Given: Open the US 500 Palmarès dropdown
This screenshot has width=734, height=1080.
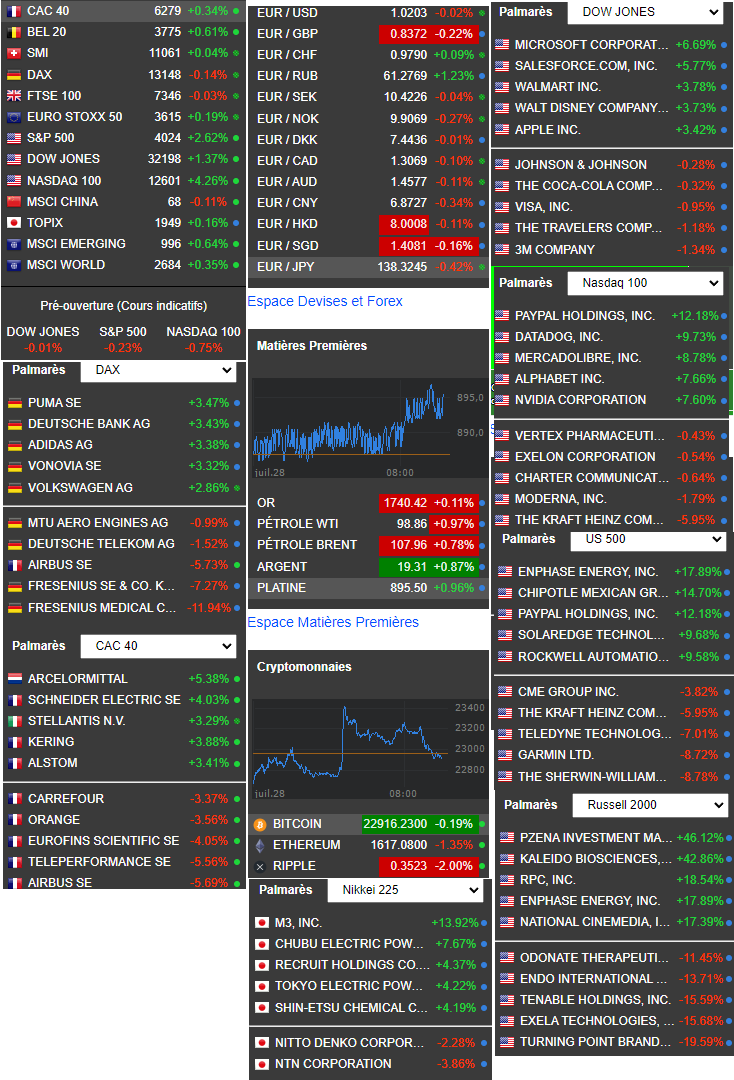Looking at the screenshot, I should [648, 539].
